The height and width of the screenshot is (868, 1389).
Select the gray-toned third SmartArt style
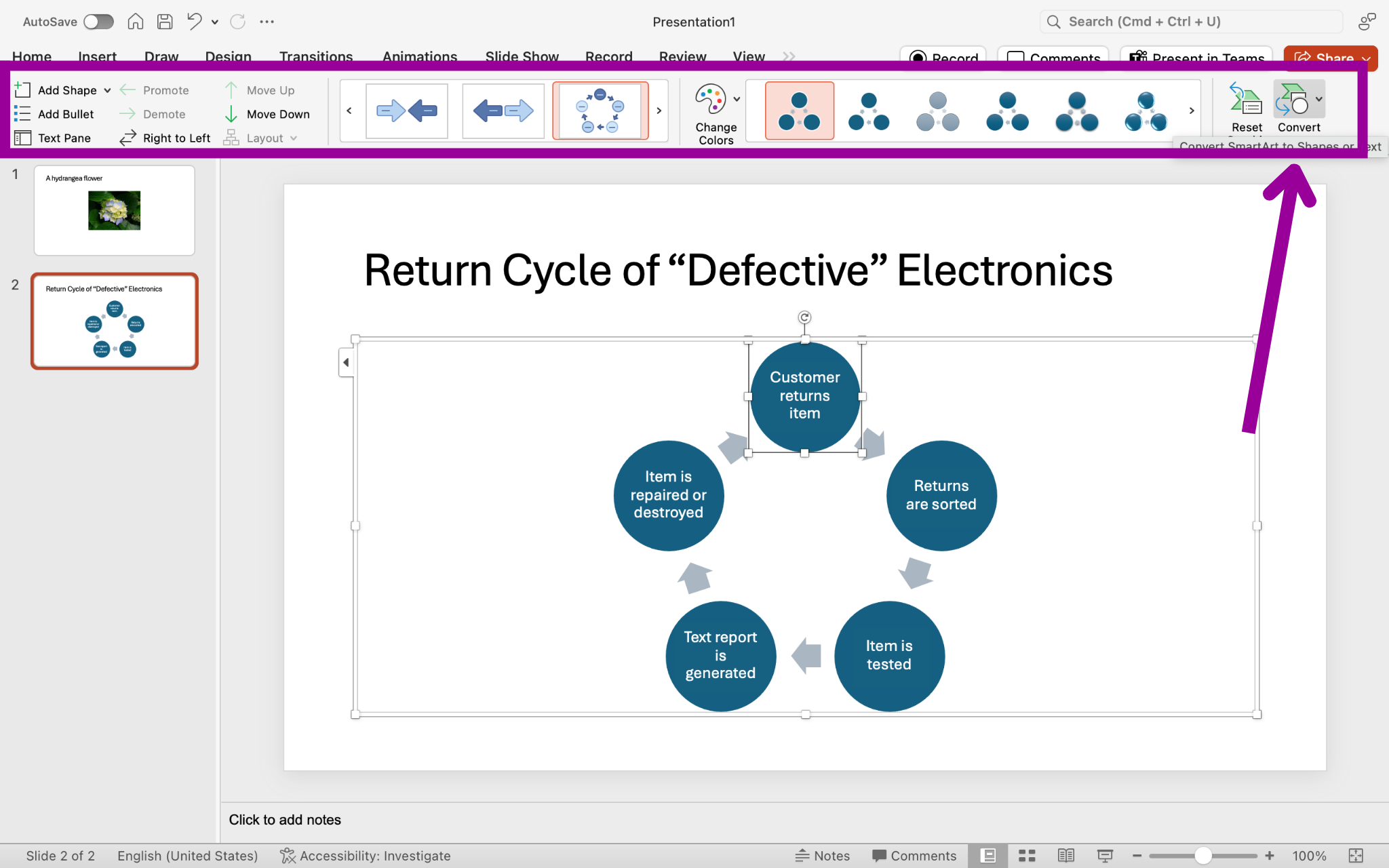point(938,111)
